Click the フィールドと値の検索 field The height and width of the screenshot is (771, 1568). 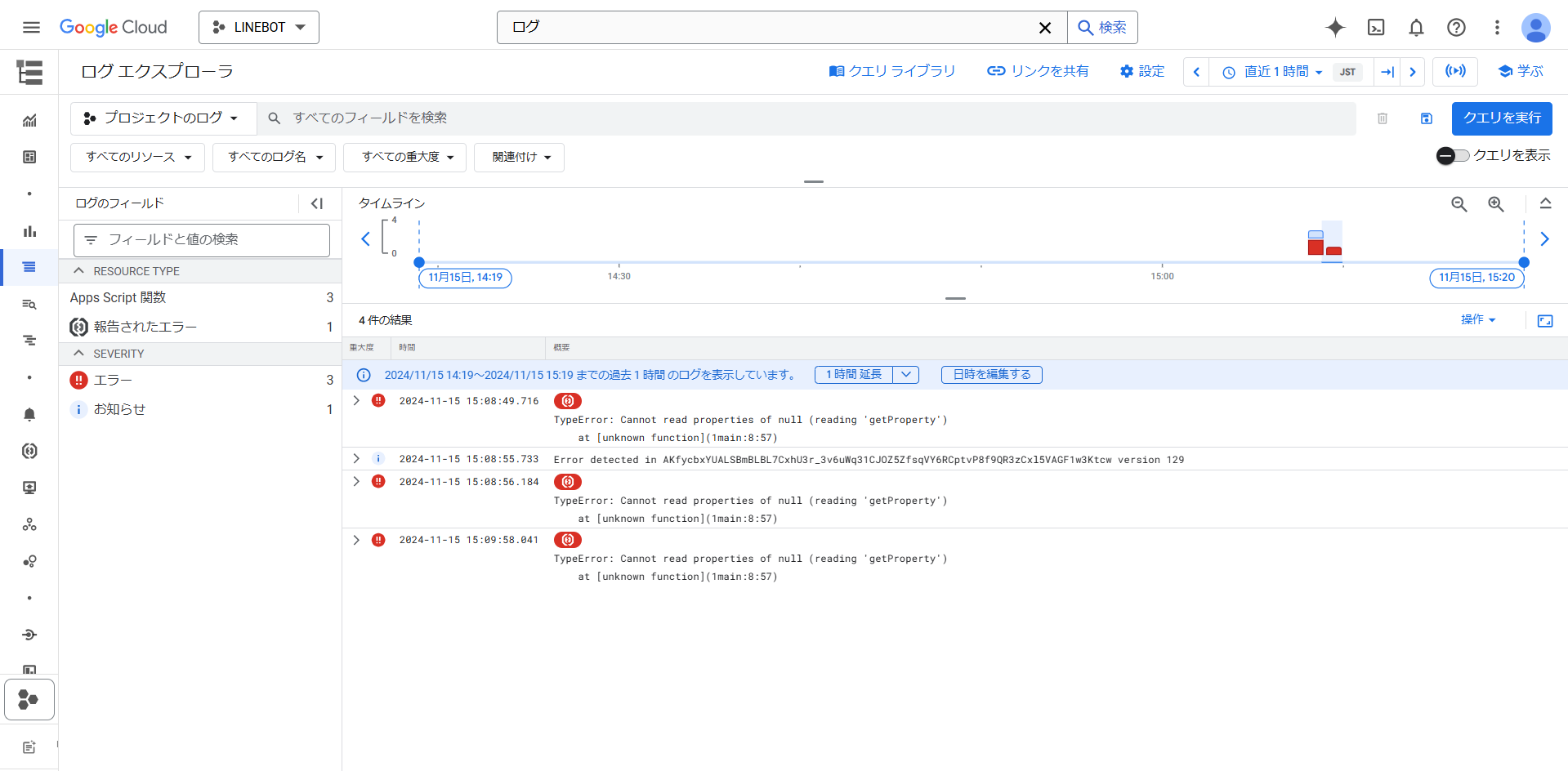click(202, 240)
